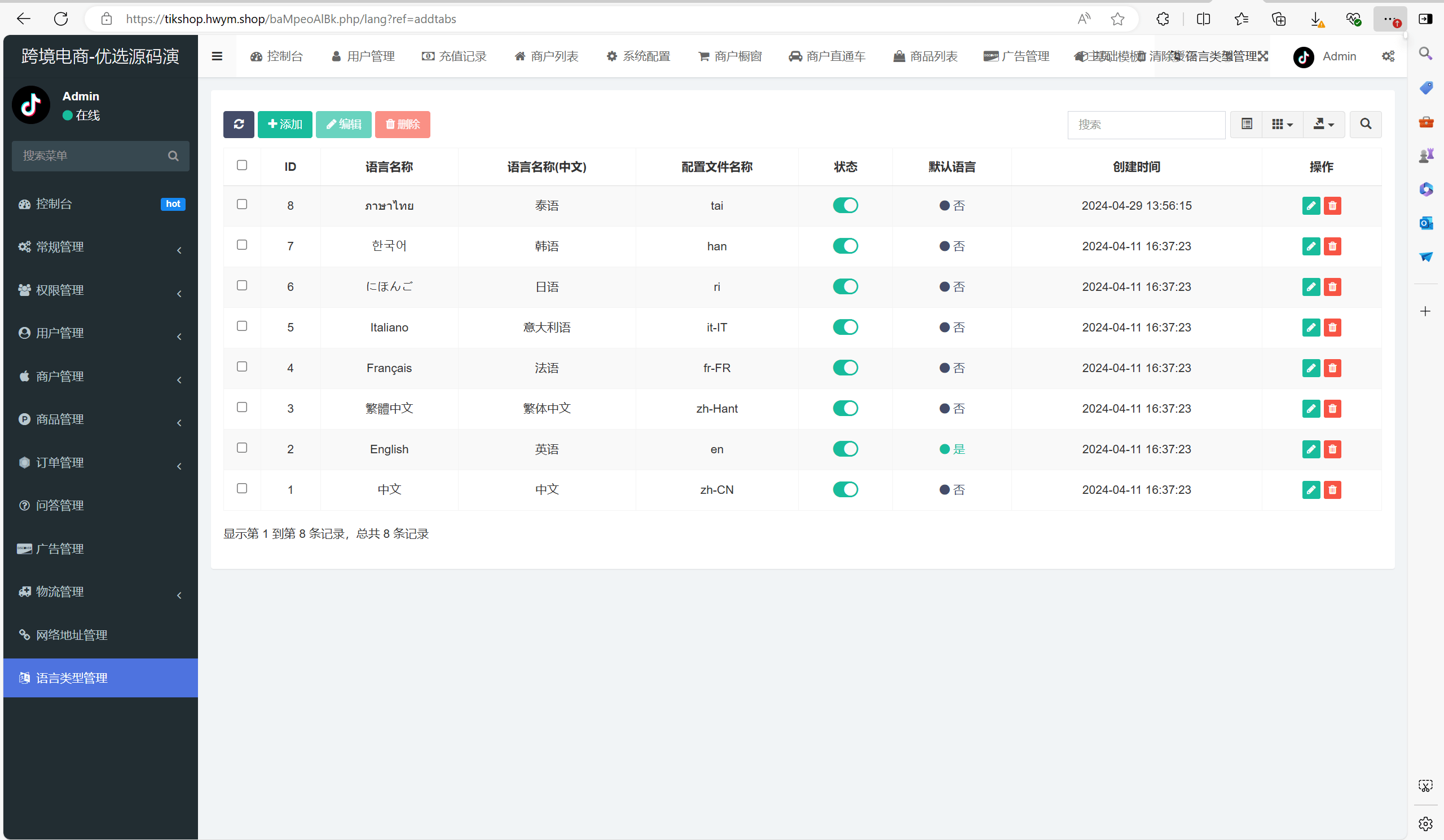The height and width of the screenshot is (840, 1444).
Task: Disable the status switch for Français
Action: (x=845, y=368)
